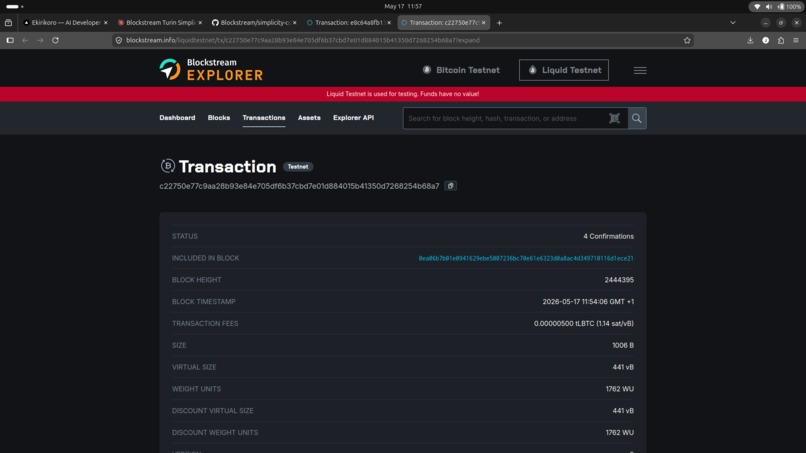Click the magnifier search button

point(636,118)
